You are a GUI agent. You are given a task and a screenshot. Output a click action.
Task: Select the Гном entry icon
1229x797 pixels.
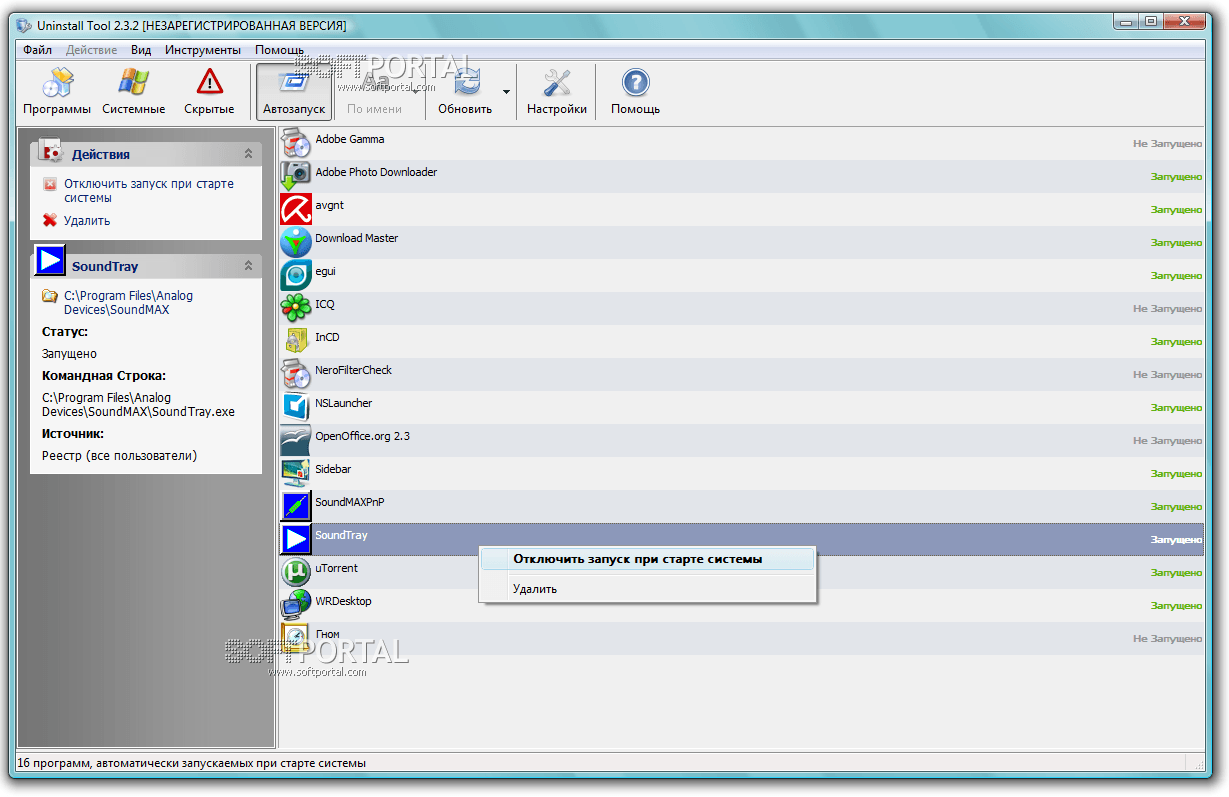296,638
